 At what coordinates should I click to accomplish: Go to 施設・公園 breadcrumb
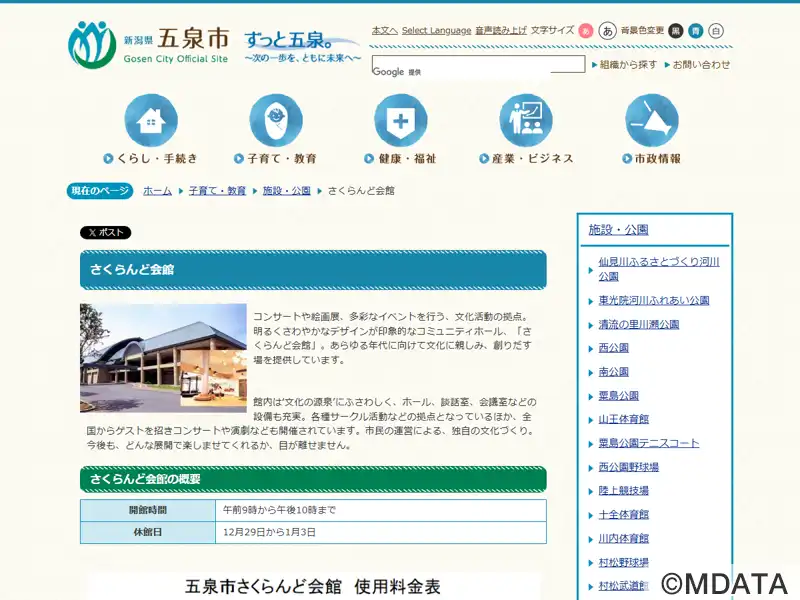point(287,191)
